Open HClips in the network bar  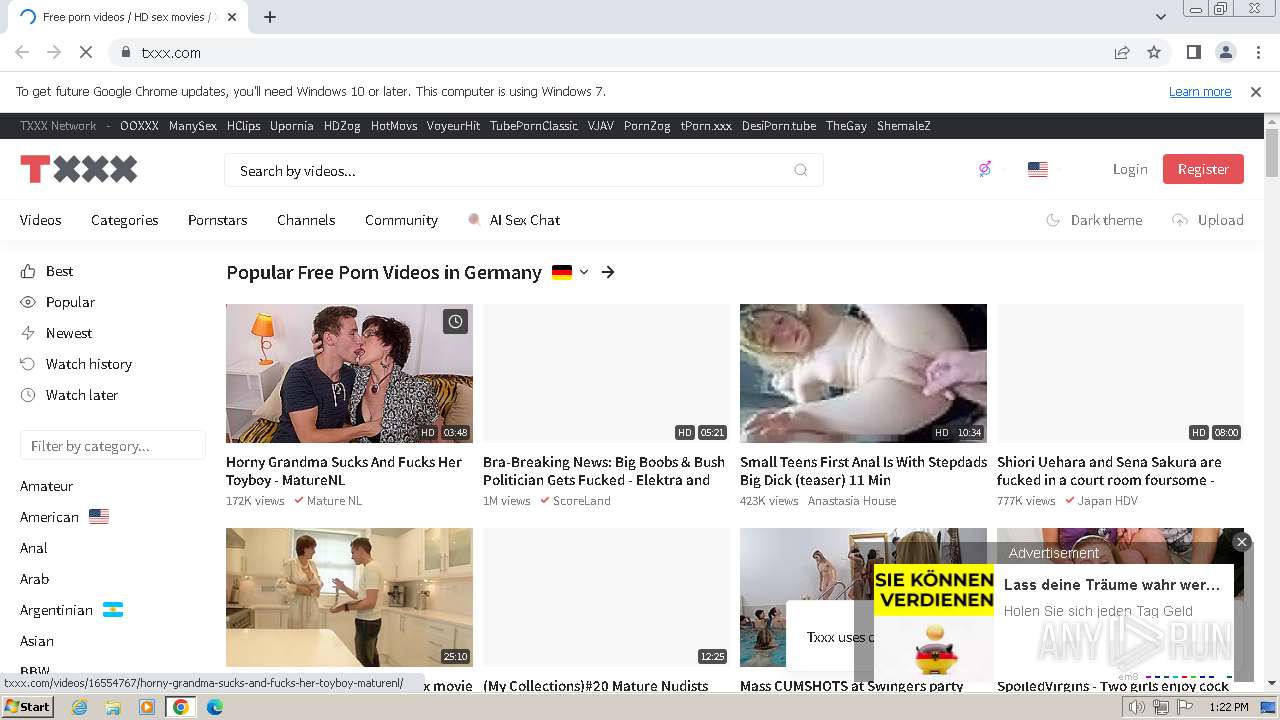pos(243,126)
